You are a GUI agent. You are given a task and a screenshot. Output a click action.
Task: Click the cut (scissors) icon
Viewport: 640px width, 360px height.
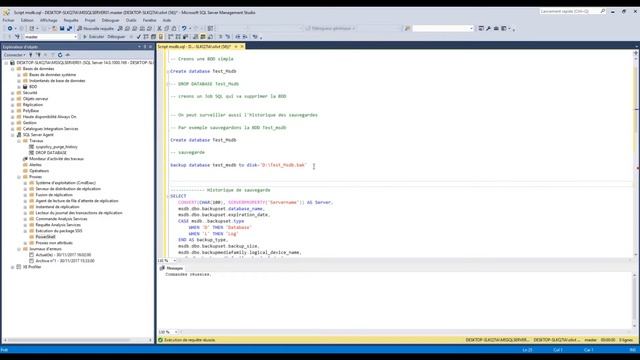[160, 29]
